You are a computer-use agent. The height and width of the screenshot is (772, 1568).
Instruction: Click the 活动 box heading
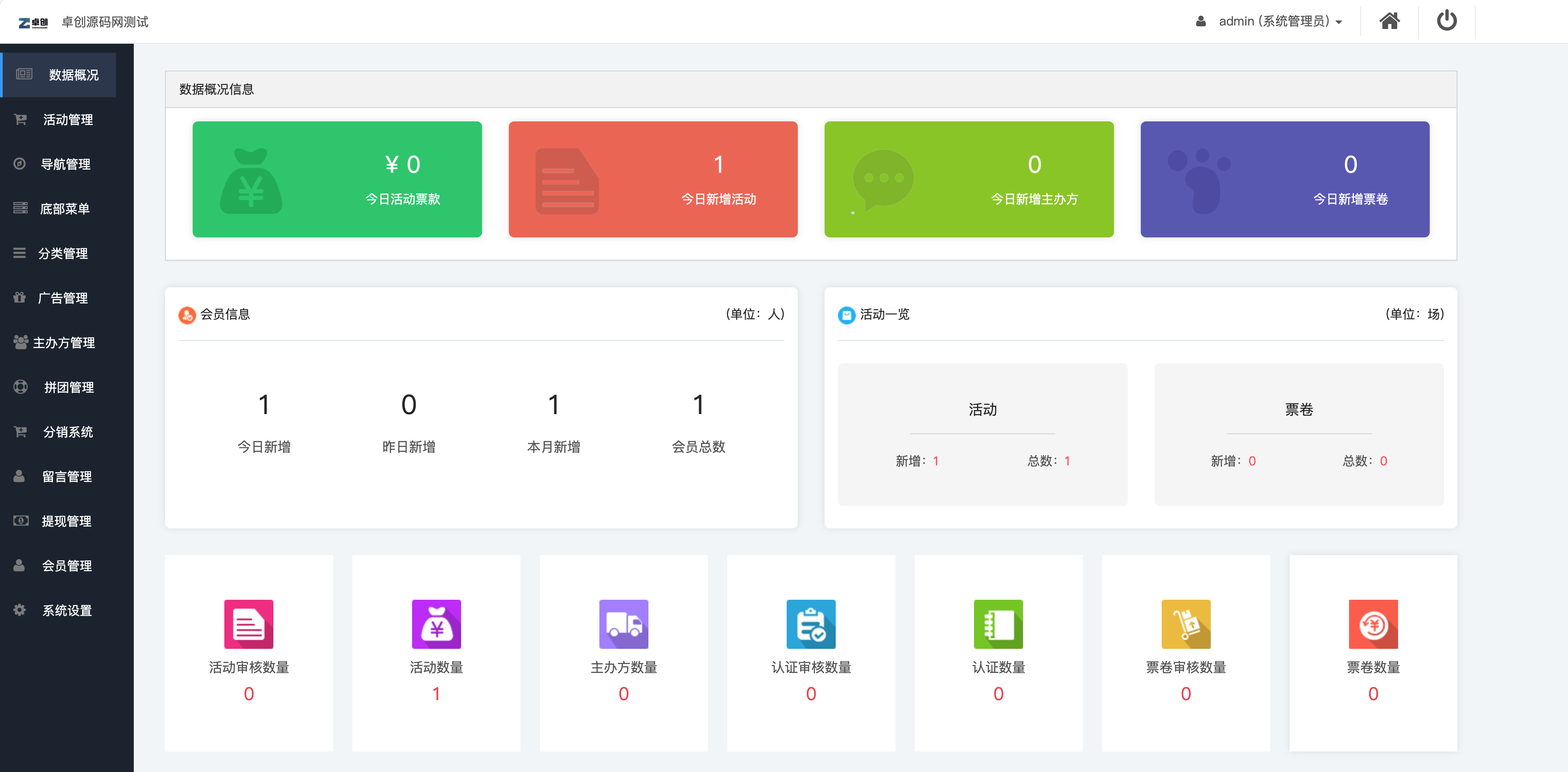coord(982,410)
